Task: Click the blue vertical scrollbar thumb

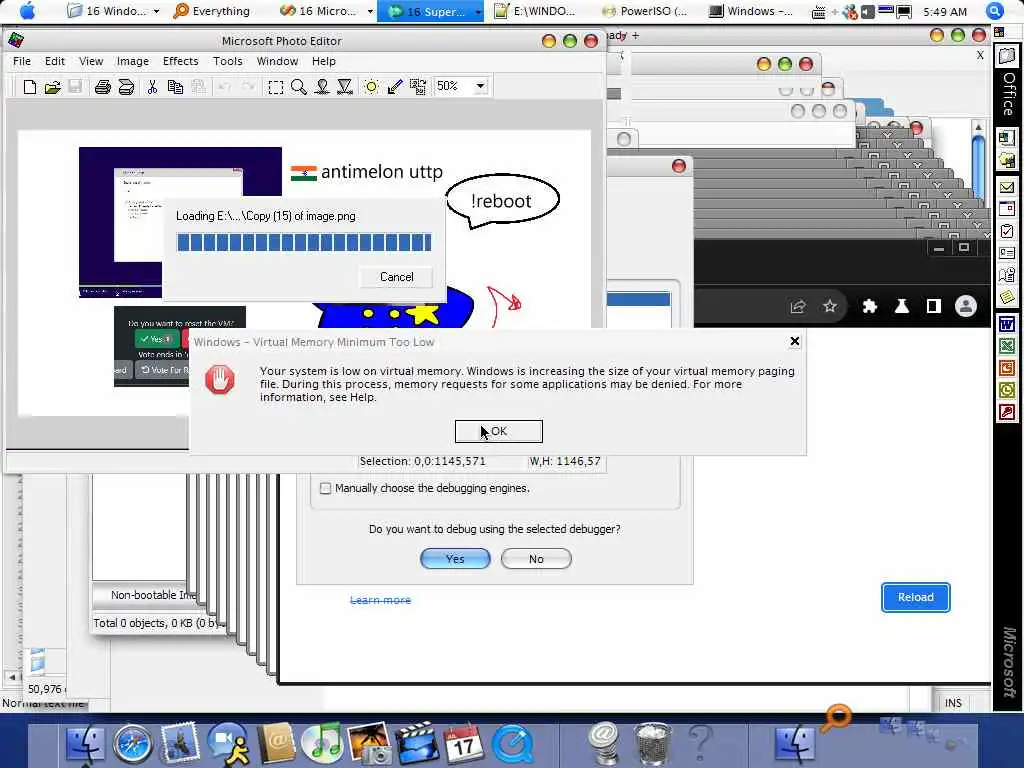Action: (978, 167)
